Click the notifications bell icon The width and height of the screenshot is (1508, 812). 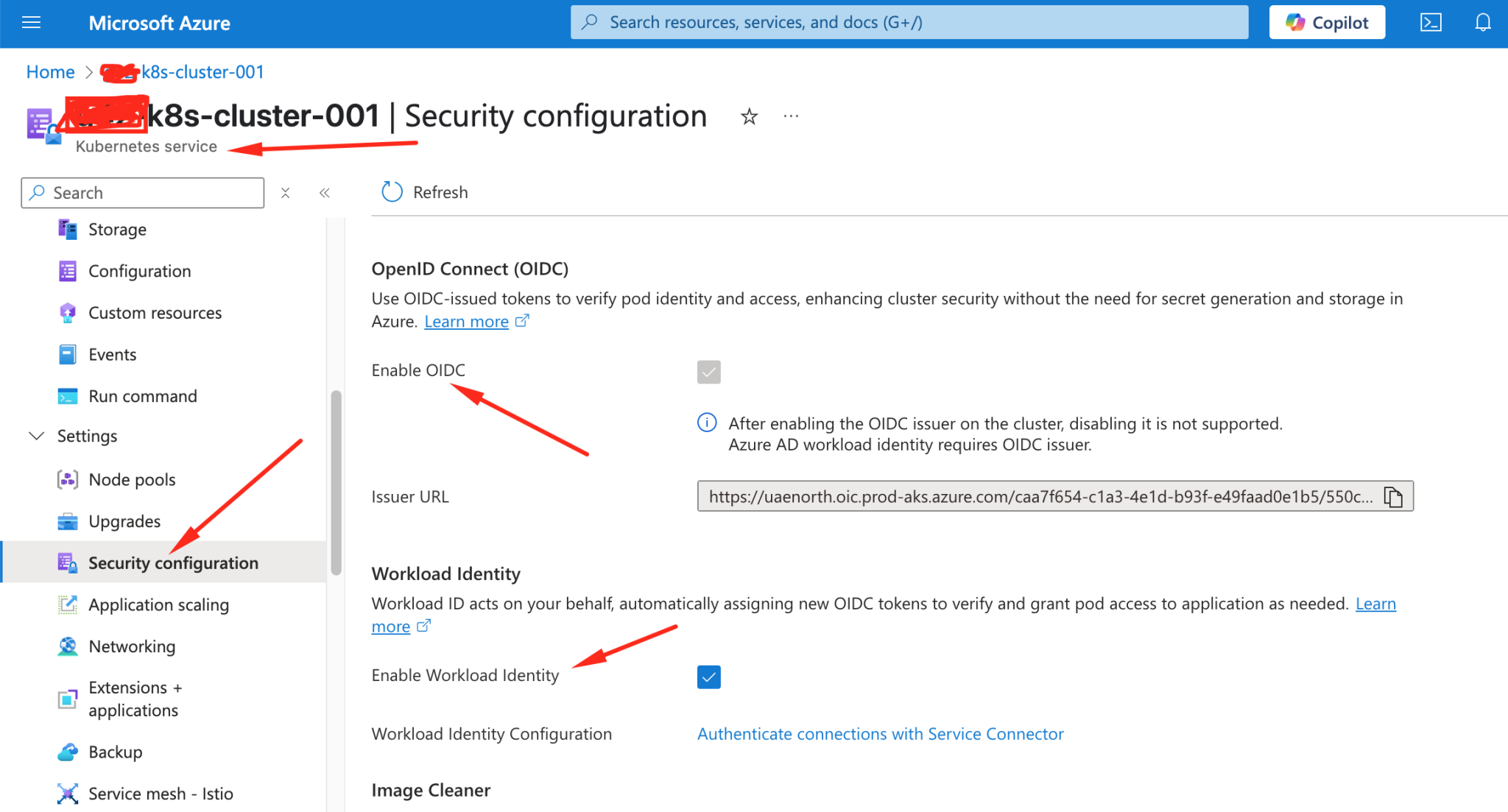(x=1482, y=22)
